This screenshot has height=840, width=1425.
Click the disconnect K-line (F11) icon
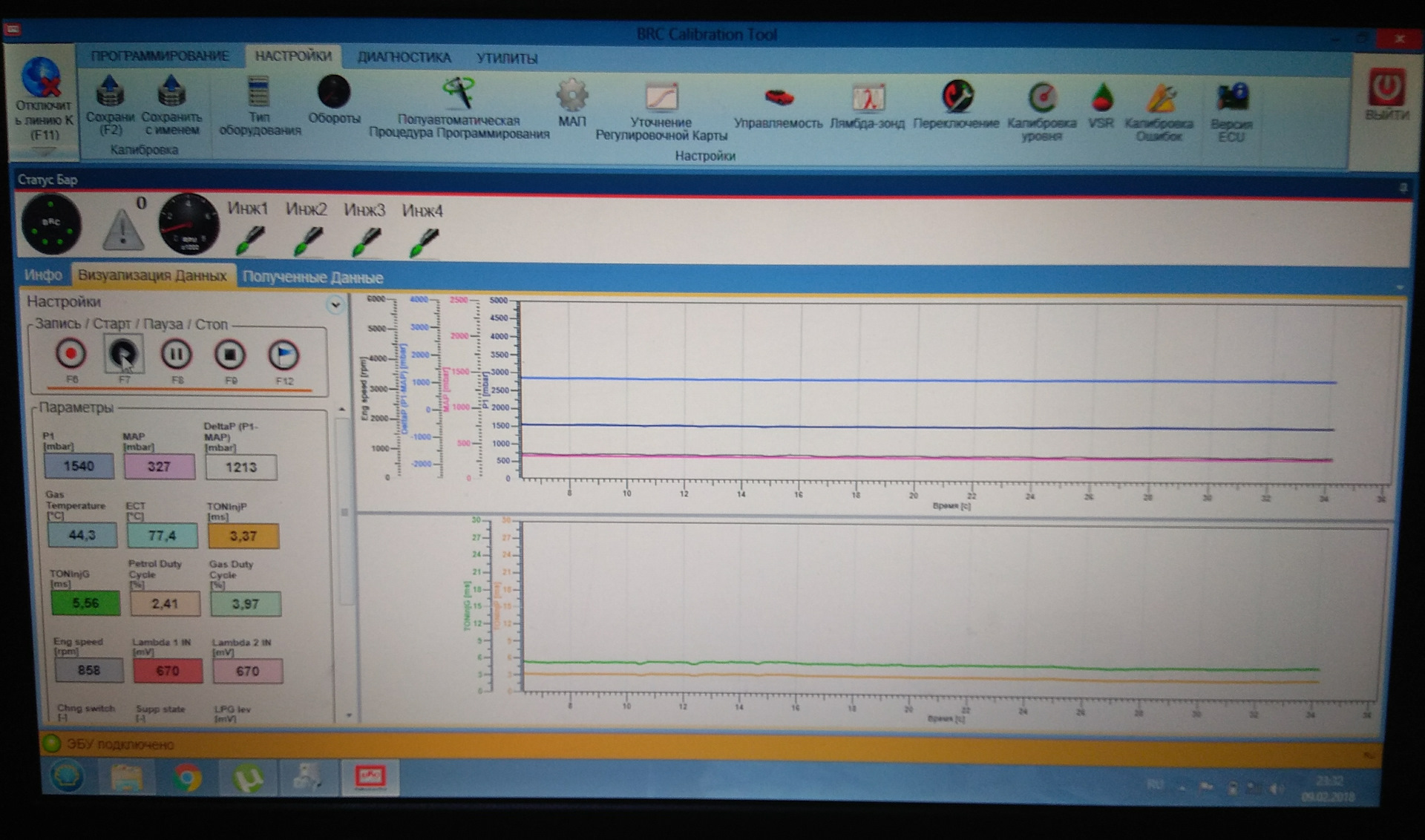42,77
